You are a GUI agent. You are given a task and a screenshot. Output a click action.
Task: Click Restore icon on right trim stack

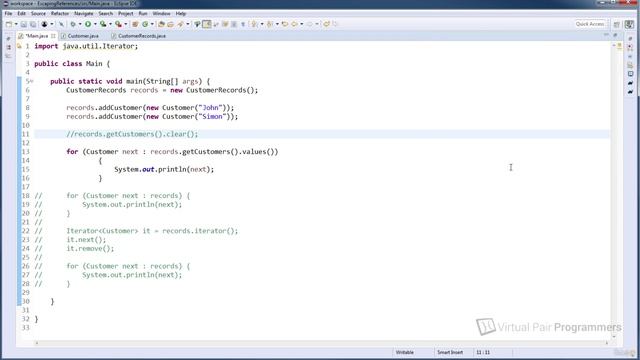click(630, 39)
